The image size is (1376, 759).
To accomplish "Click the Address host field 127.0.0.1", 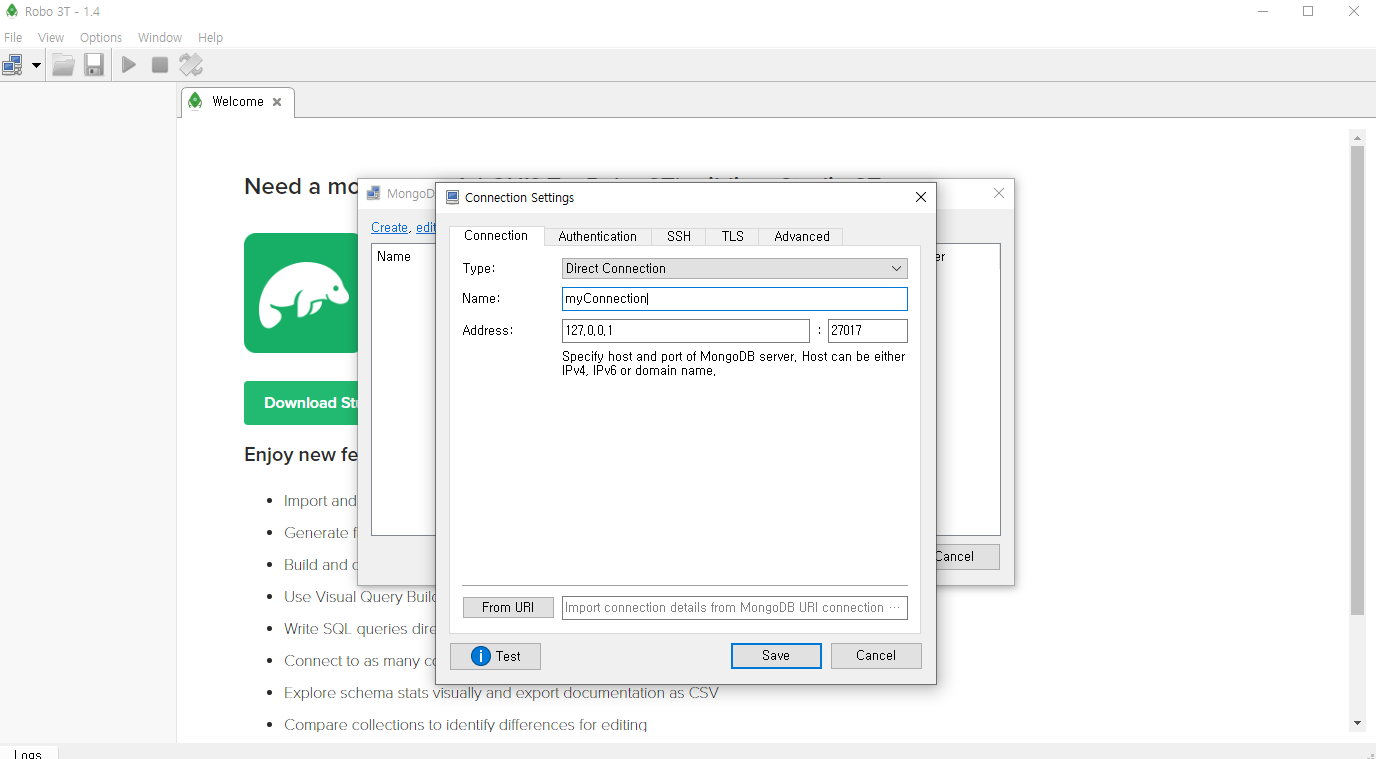I will [x=686, y=331].
